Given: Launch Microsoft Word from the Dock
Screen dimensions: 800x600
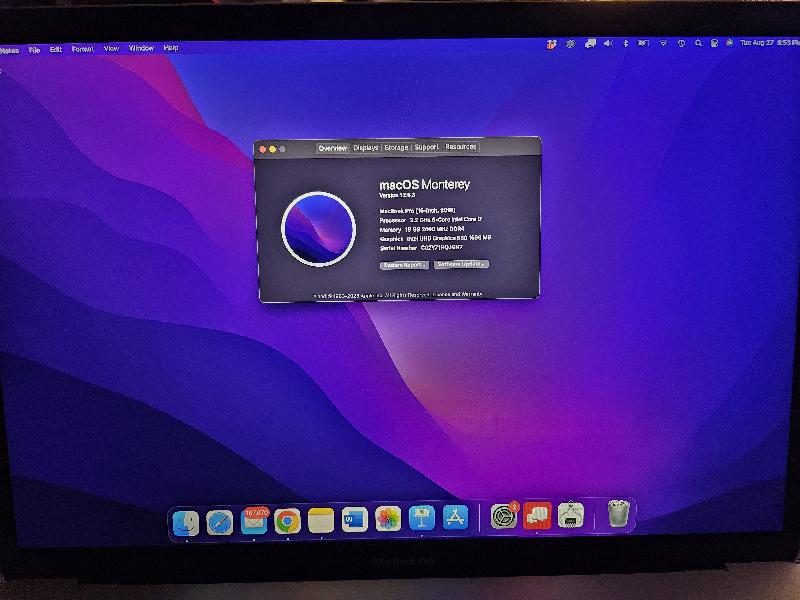Looking at the screenshot, I should 355,520.
